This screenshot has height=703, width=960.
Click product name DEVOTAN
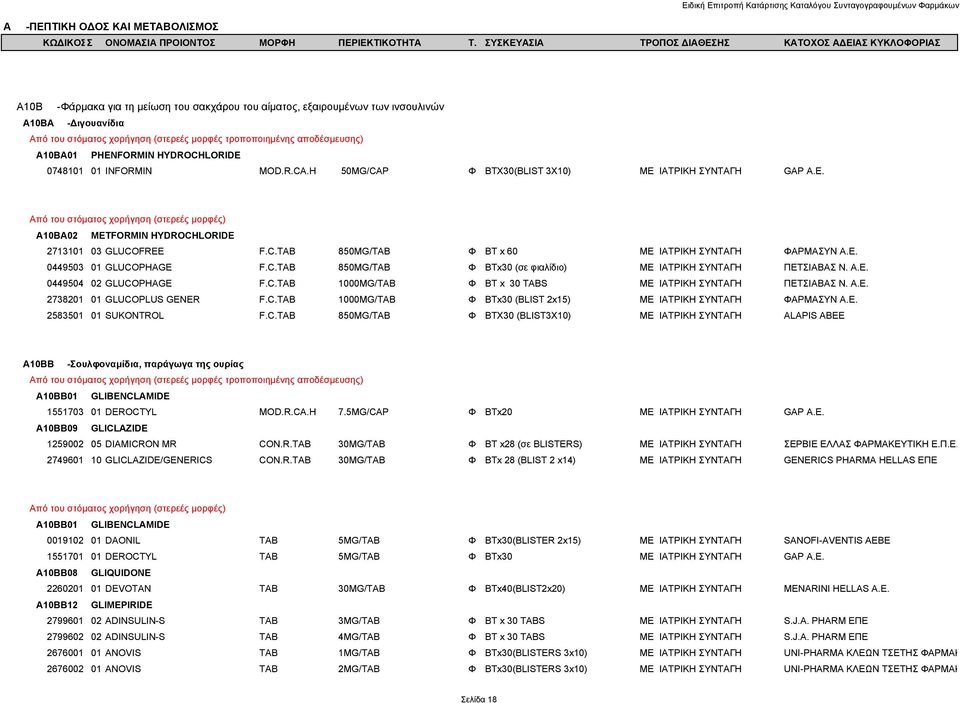tap(128, 589)
